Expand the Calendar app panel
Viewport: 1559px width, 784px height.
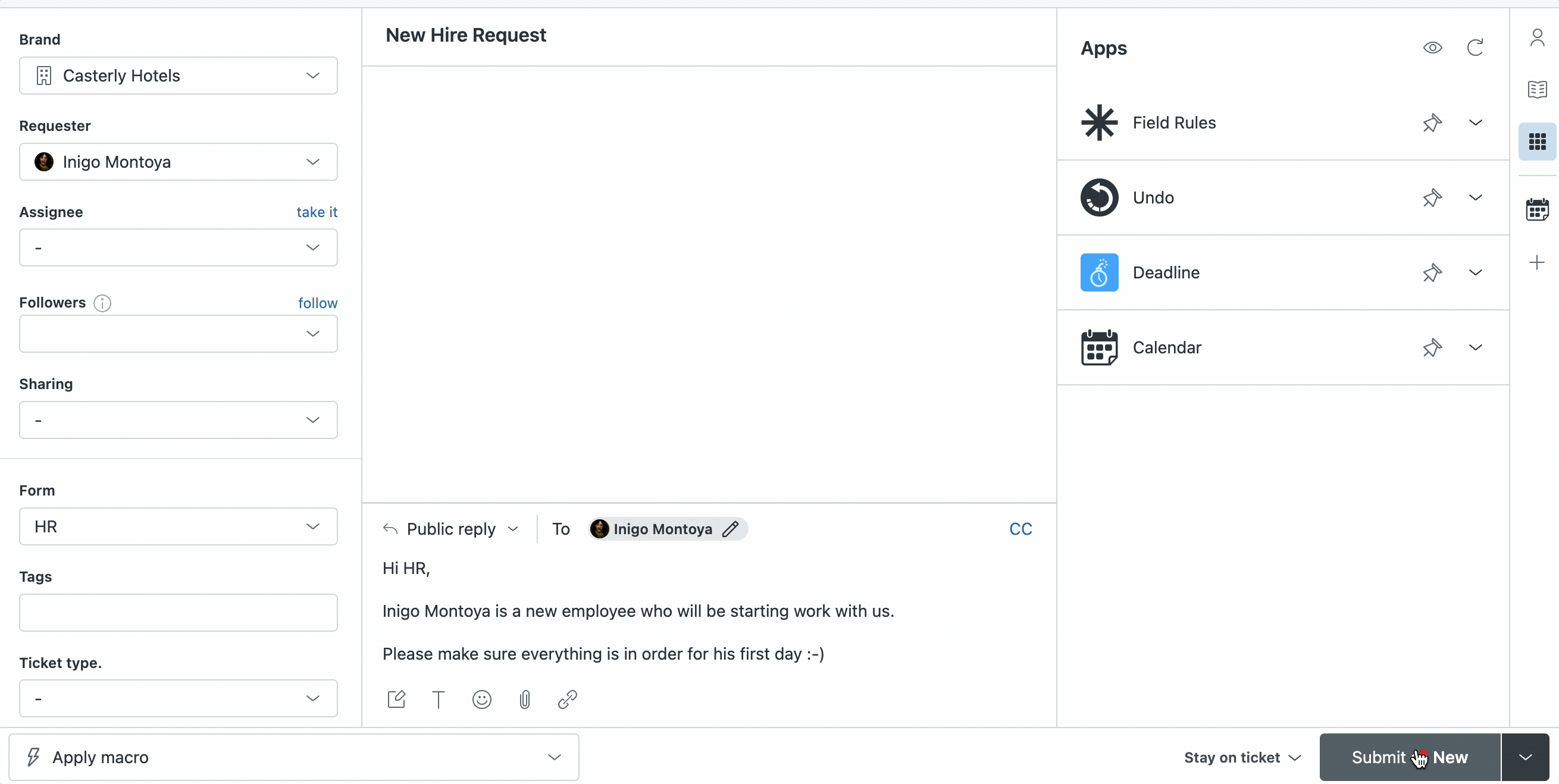[x=1476, y=348]
